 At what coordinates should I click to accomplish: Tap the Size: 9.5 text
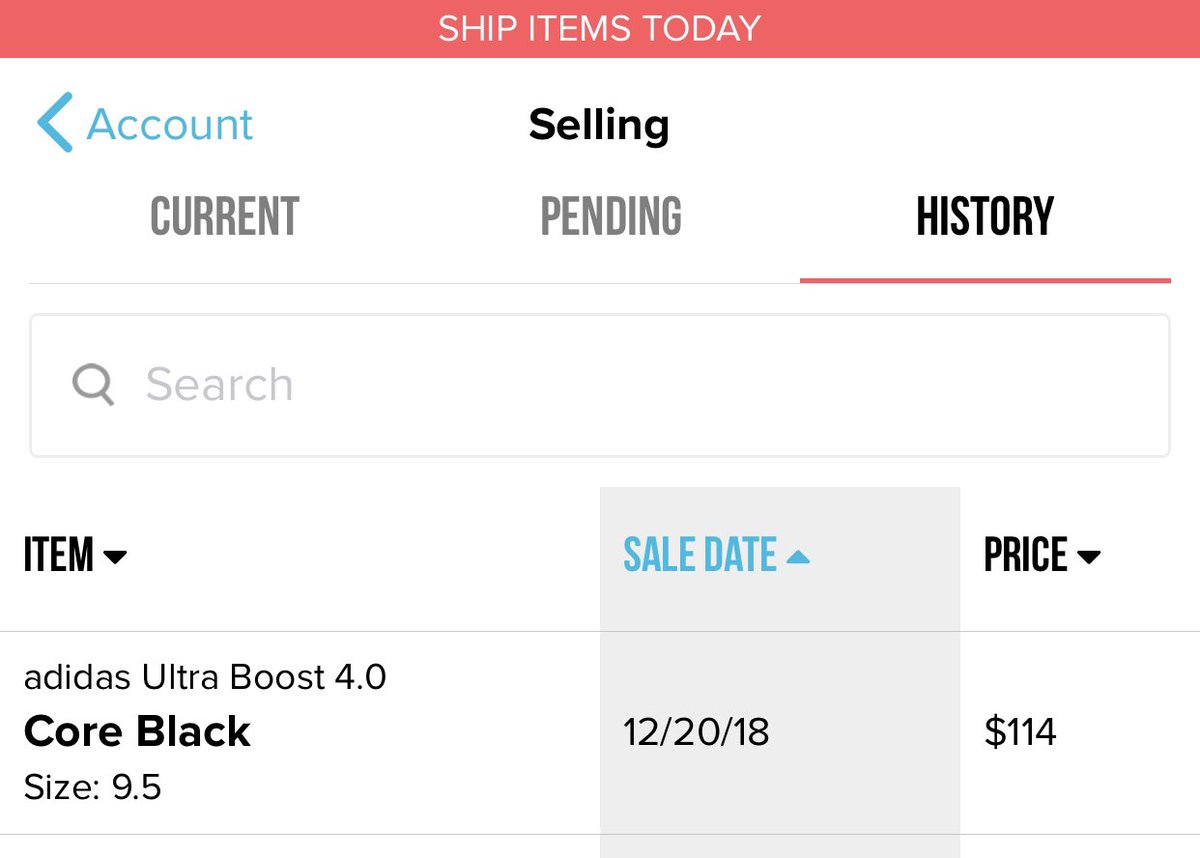(93, 787)
